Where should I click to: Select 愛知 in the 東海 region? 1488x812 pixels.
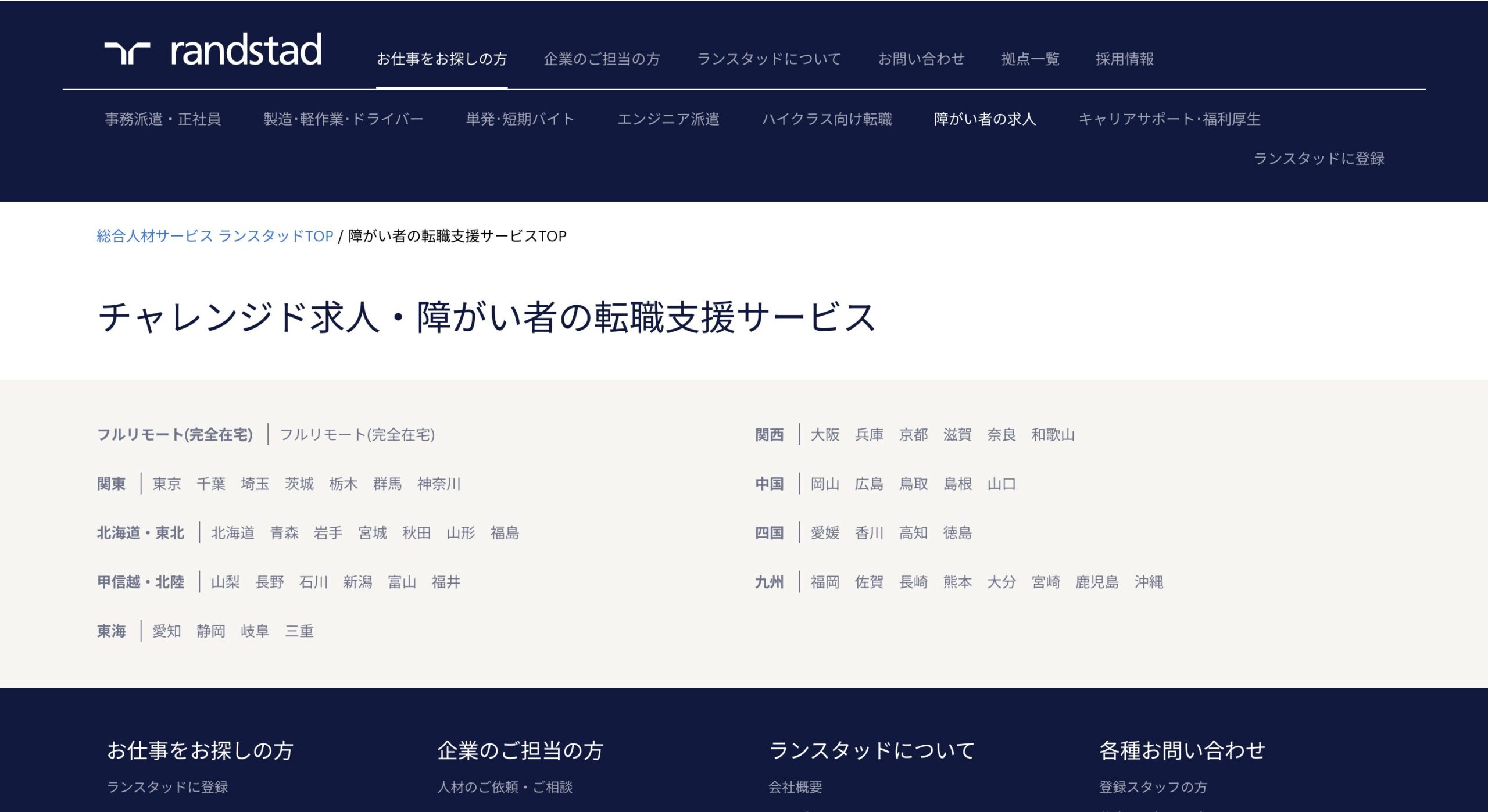(167, 631)
